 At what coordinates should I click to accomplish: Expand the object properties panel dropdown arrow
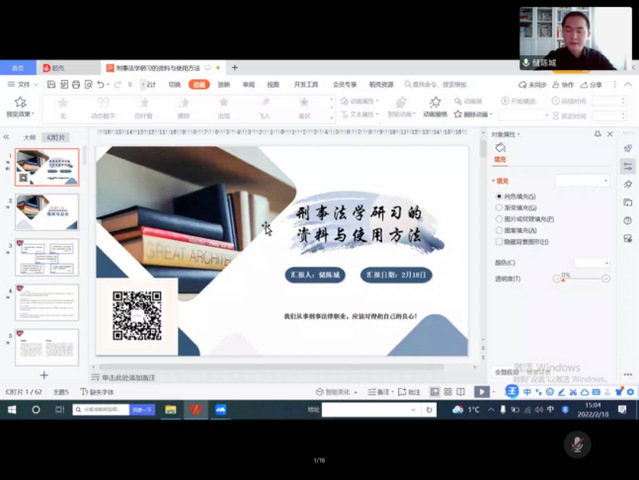(519, 134)
